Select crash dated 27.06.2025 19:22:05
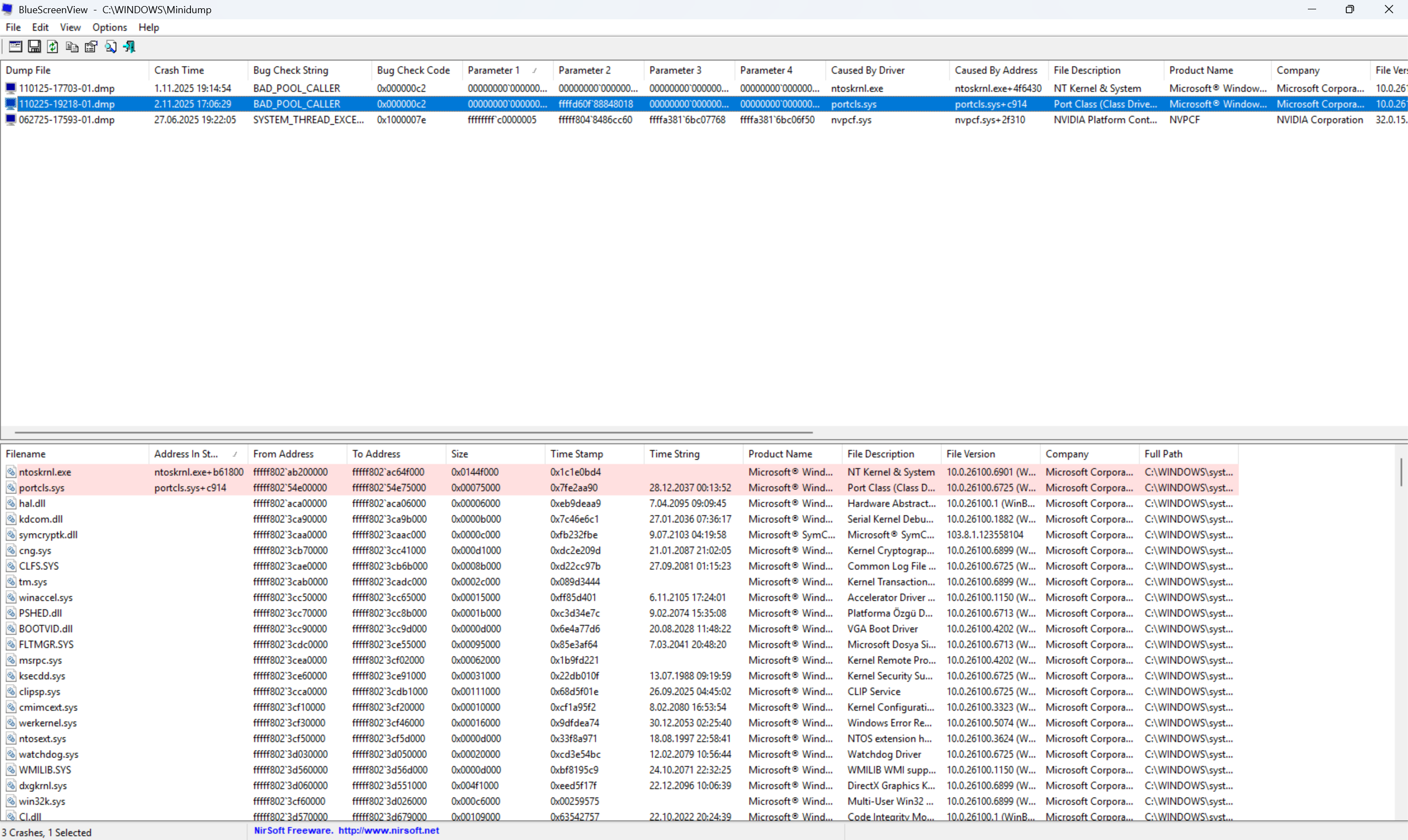 195,120
